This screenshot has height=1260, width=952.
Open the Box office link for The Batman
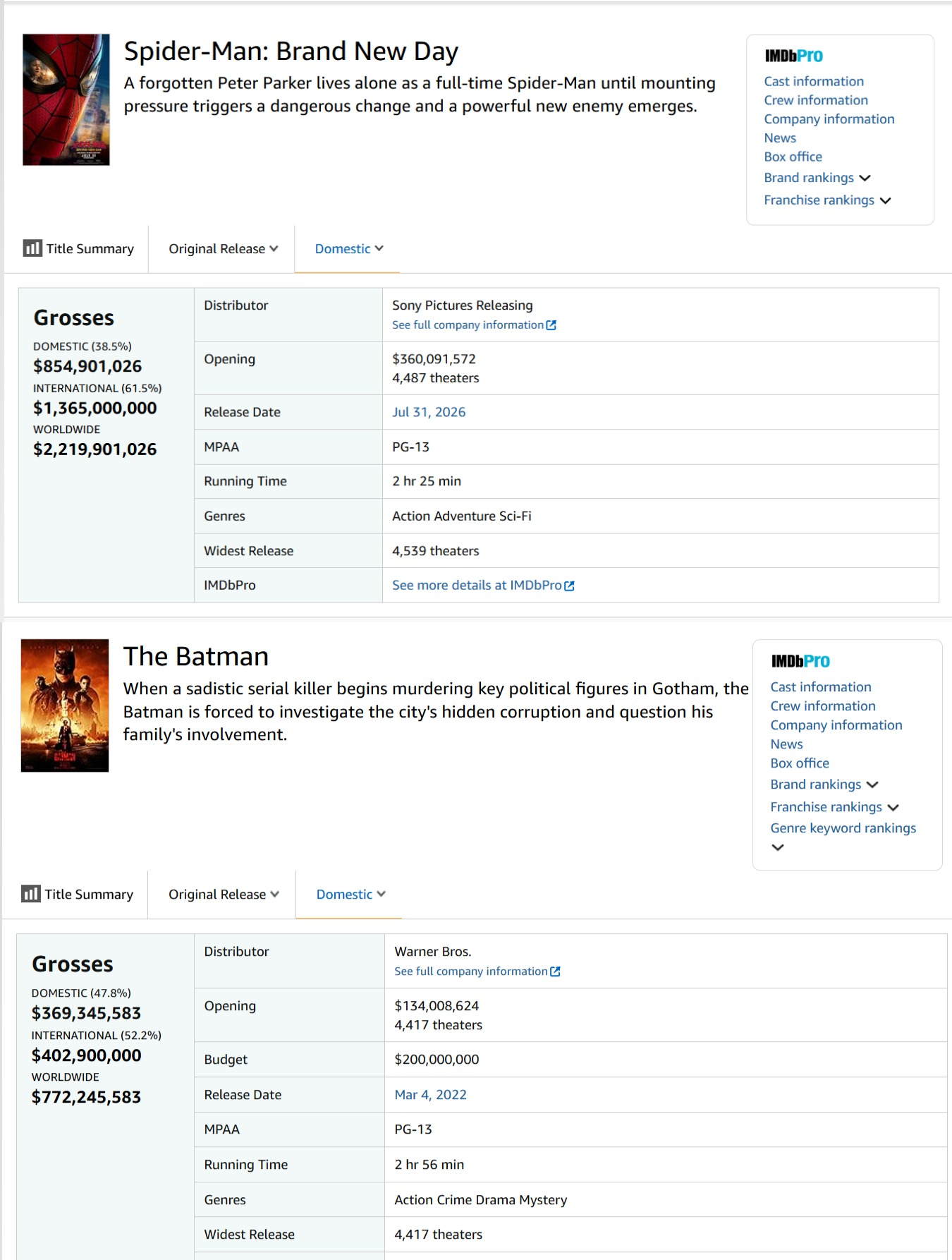click(x=800, y=763)
